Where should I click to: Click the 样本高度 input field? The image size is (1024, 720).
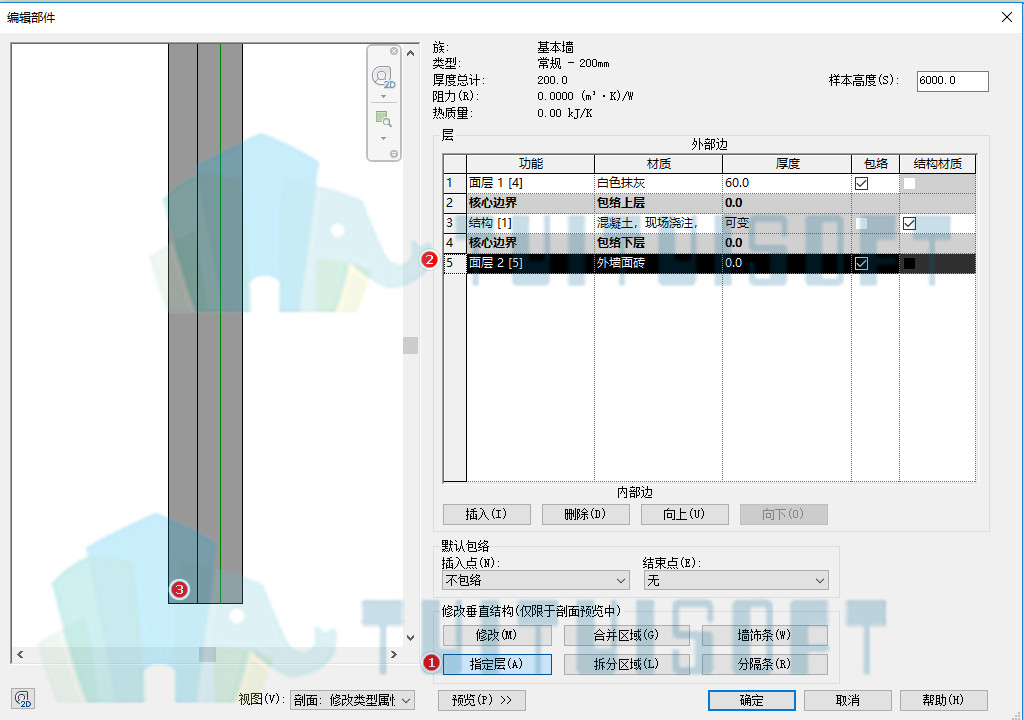click(x=953, y=81)
